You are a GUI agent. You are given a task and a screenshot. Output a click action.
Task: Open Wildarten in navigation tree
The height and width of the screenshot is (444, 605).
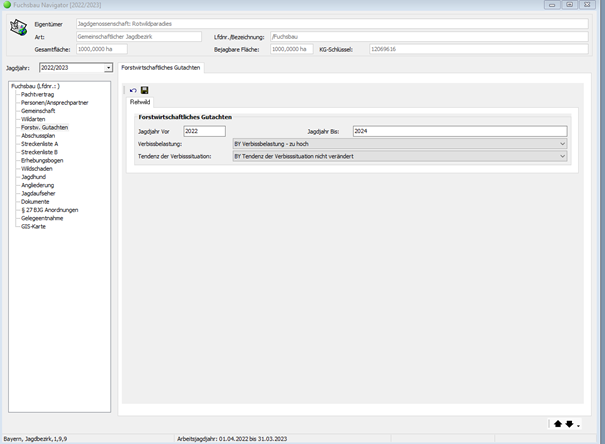point(34,118)
